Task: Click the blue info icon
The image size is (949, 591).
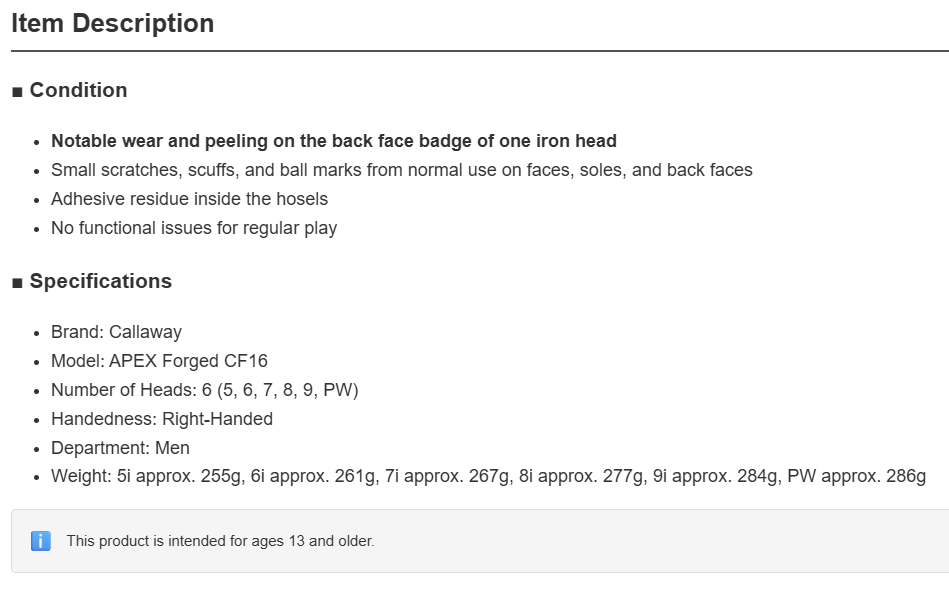Action: (x=41, y=541)
